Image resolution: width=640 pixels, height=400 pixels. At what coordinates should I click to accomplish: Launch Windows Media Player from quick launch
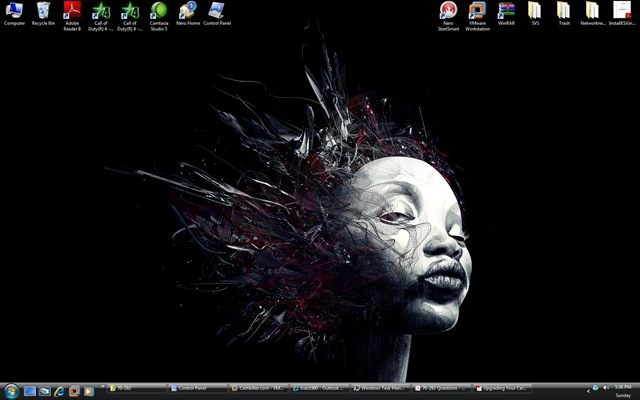coord(89,391)
